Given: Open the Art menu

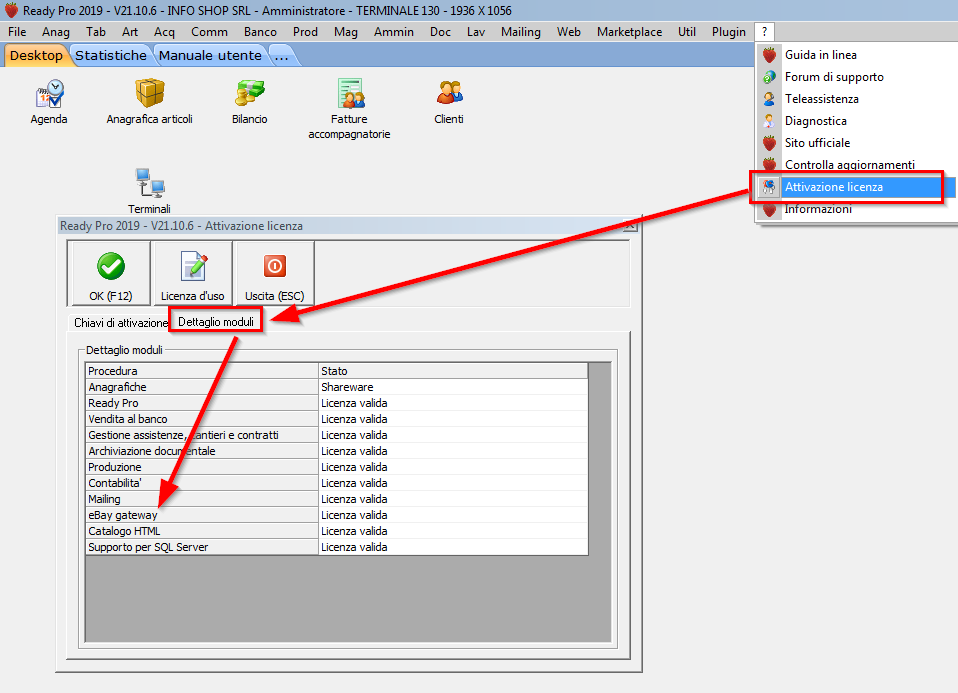Looking at the screenshot, I should pyautogui.click(x=130, y=32).
